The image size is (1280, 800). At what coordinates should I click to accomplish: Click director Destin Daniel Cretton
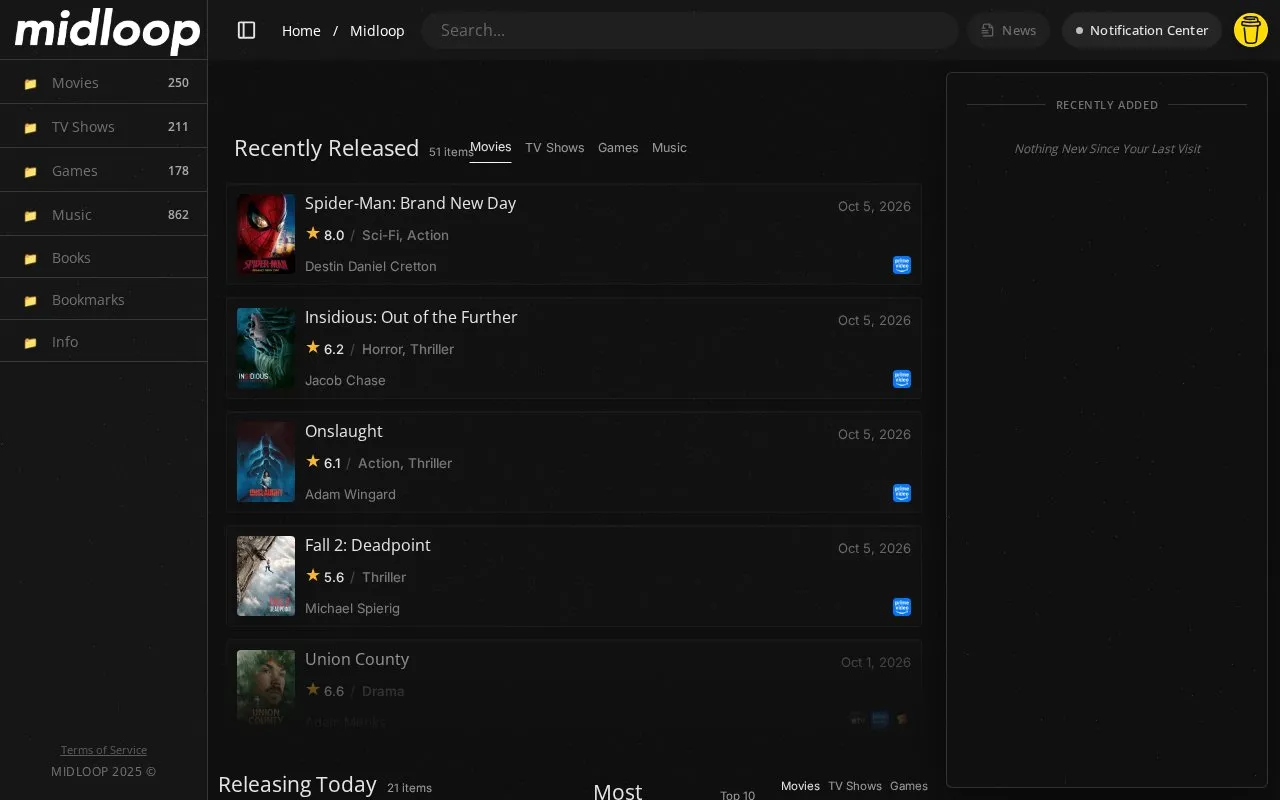coord(371,266)
